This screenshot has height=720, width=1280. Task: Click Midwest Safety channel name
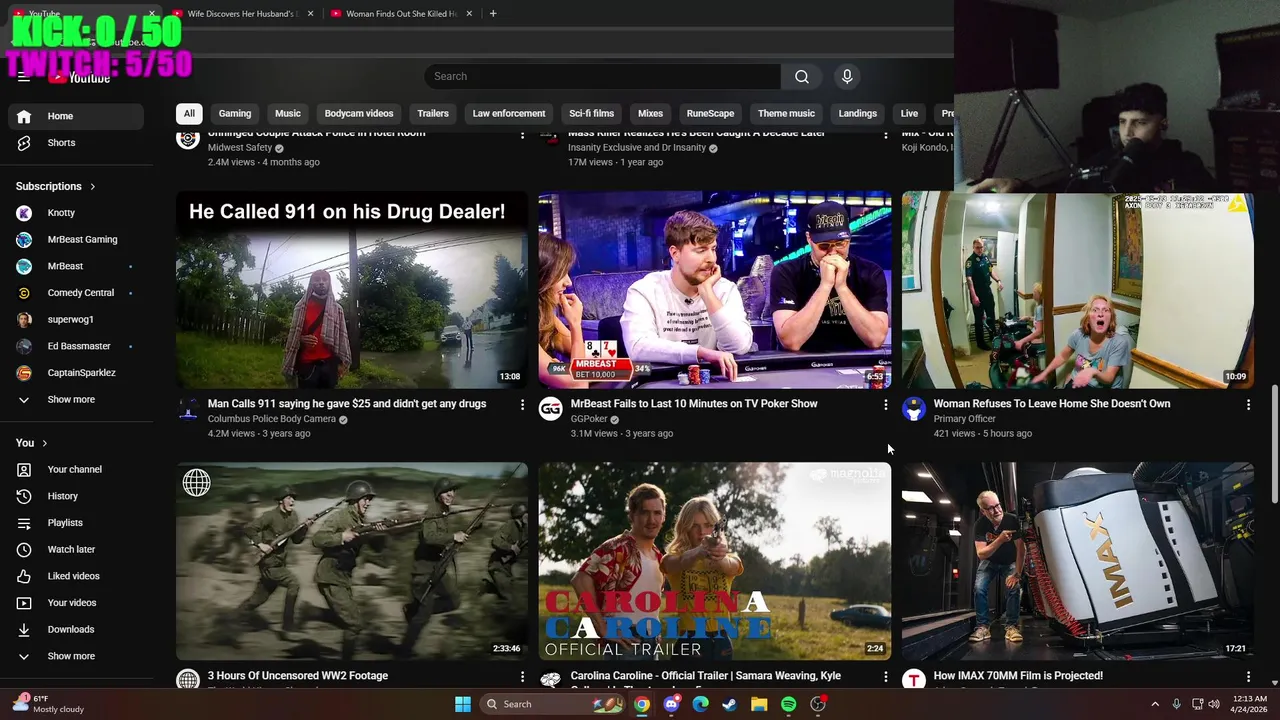pyautogui.click(x=240, y=148)
